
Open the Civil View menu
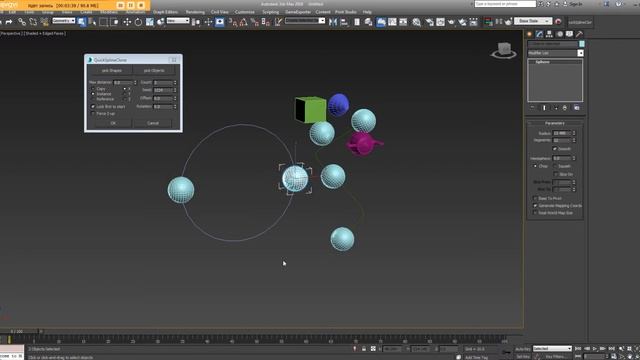click(x=220, y=12)
